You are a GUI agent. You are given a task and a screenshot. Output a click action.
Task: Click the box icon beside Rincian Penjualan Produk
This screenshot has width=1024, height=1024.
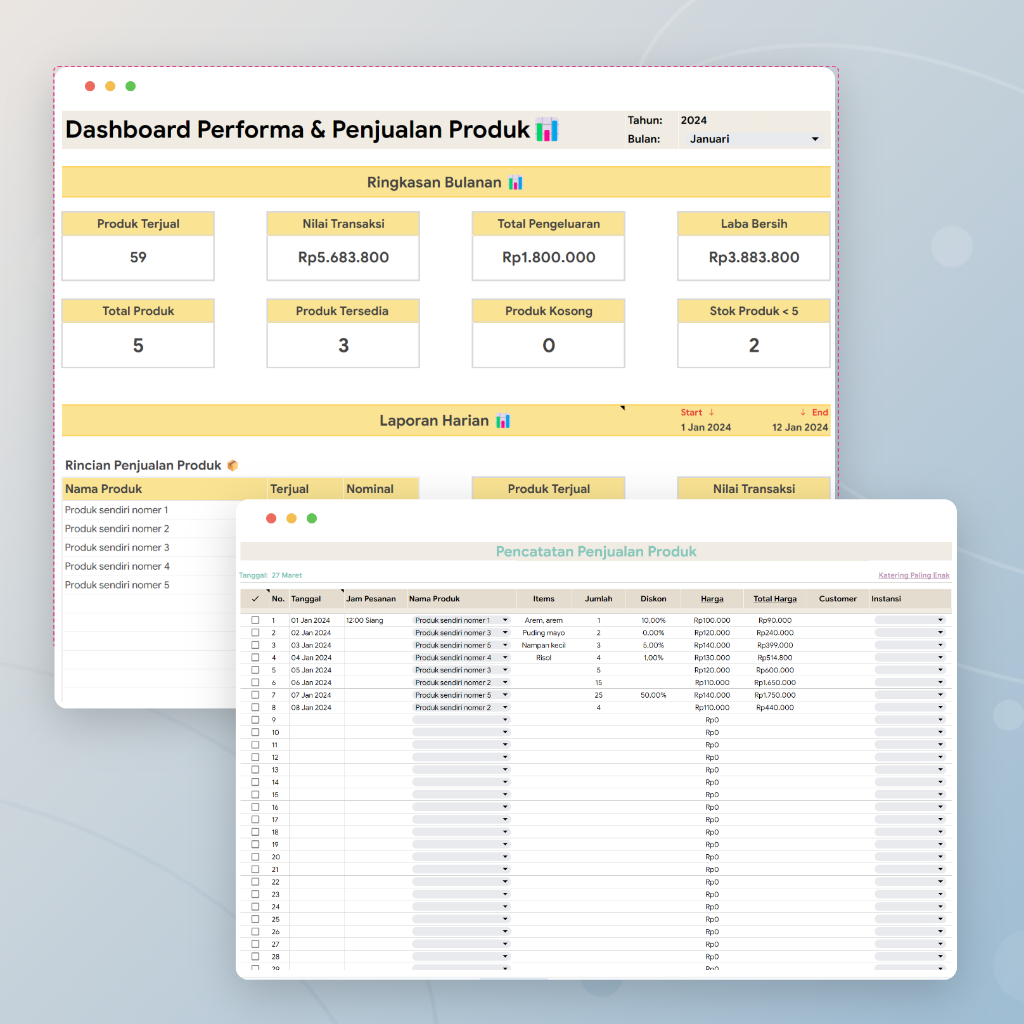(x=232, y=465)
